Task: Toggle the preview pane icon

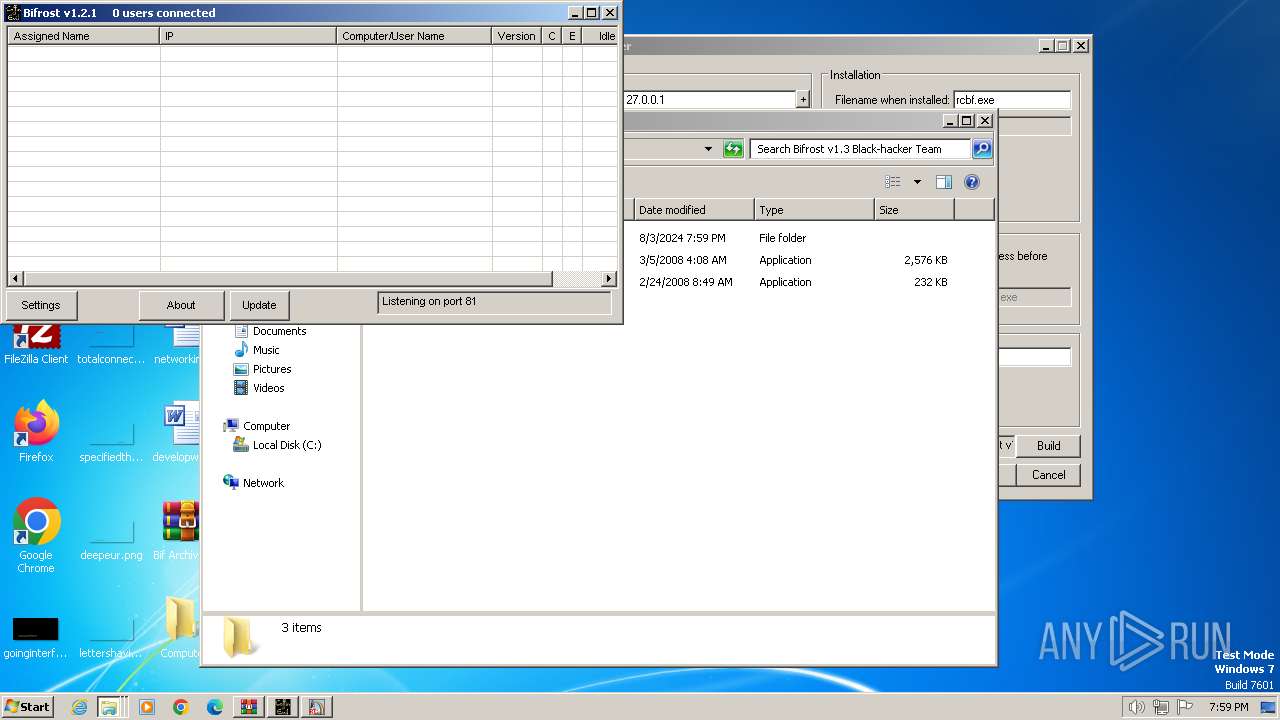Action: pyautogui.click(x=943, y=182)
